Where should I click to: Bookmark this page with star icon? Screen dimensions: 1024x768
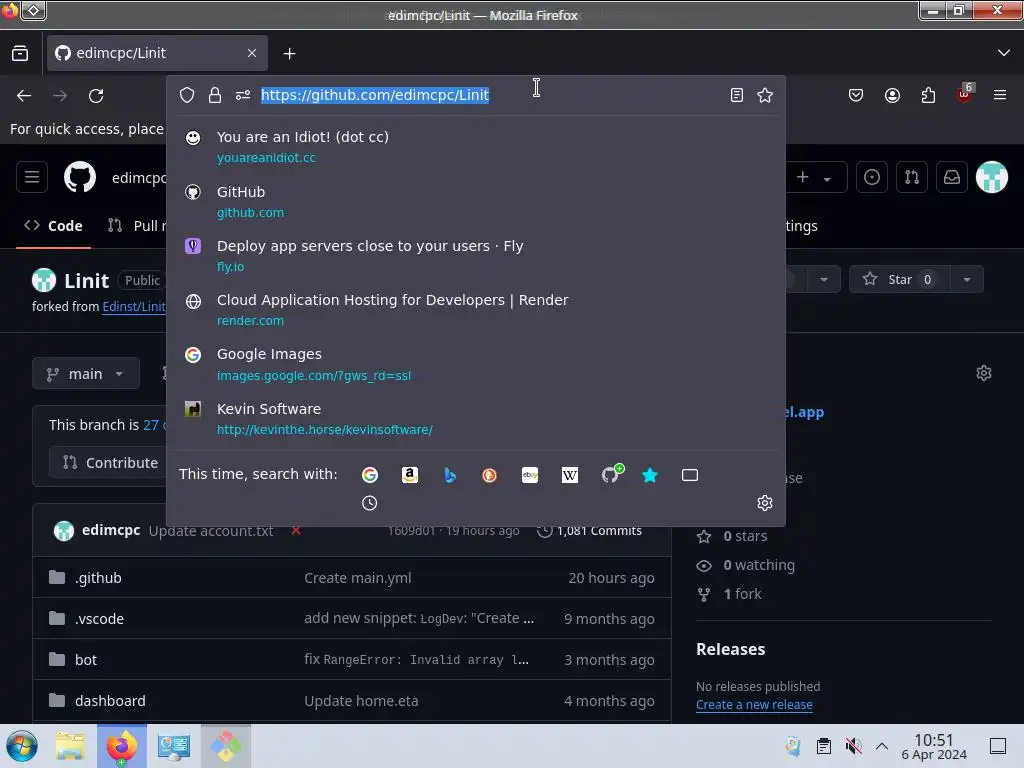coord(765,95)
